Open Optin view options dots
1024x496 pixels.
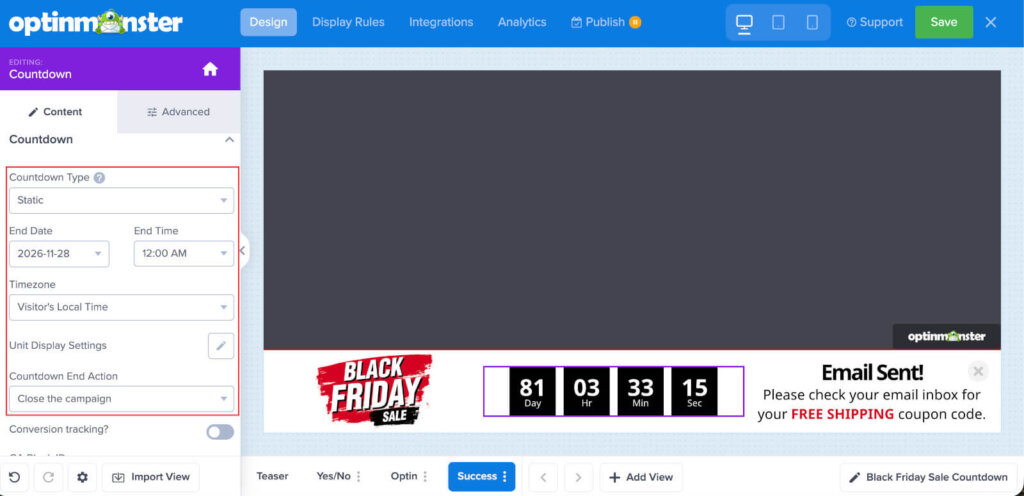[x=426, y=476]
